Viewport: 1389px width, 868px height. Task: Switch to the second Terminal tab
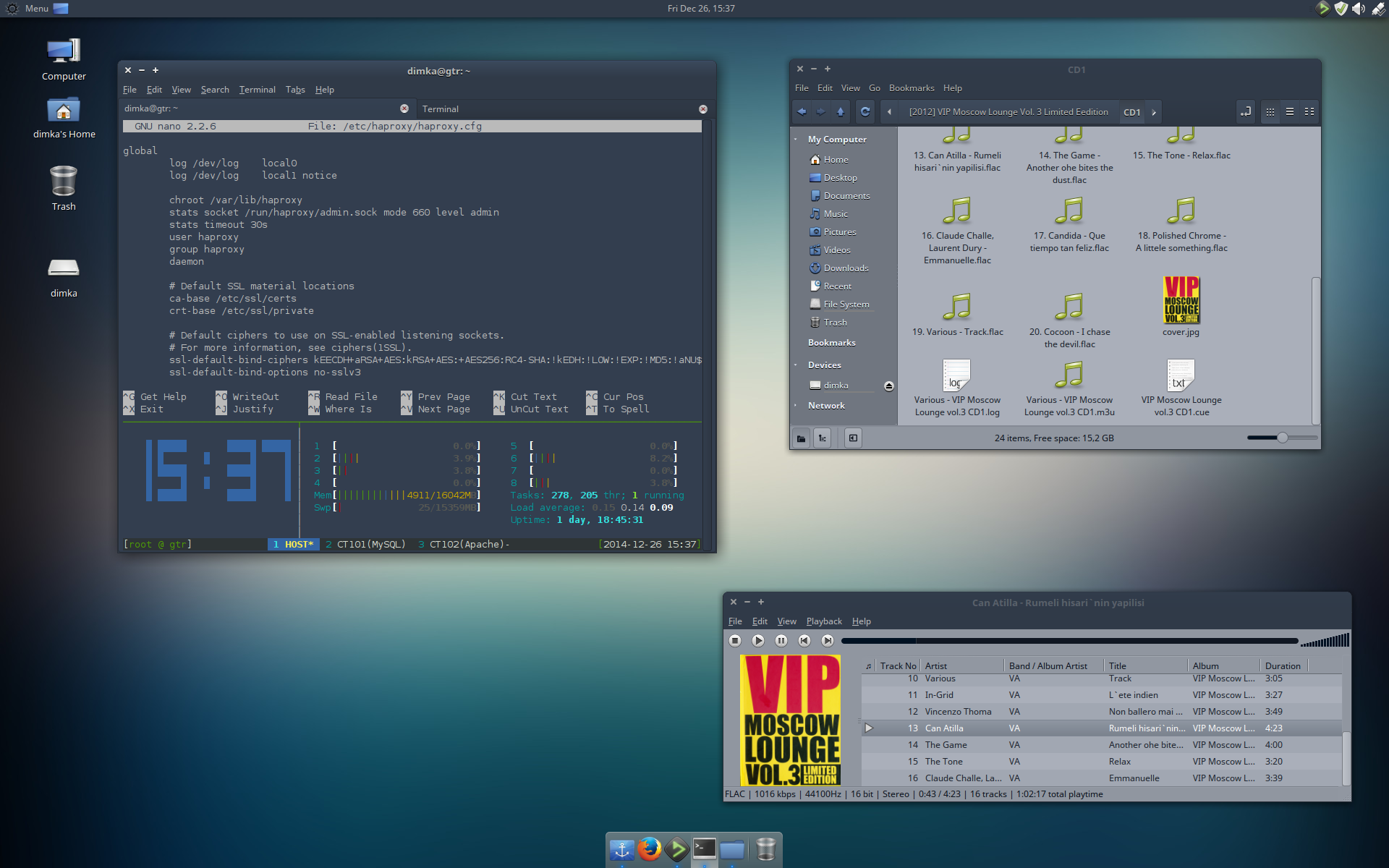coord(560,109)
